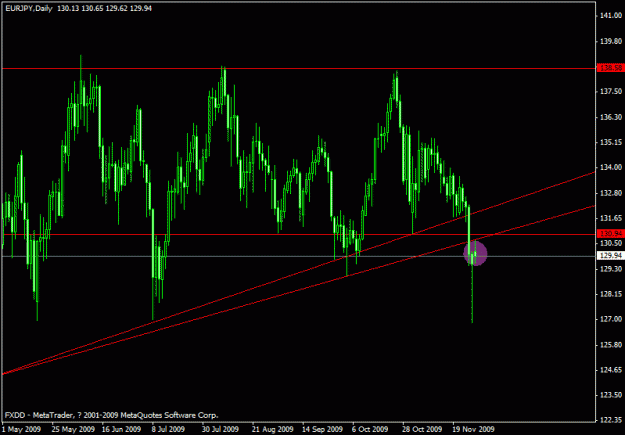
Task: Click 122.35 on the price axis
Action: 611,420
